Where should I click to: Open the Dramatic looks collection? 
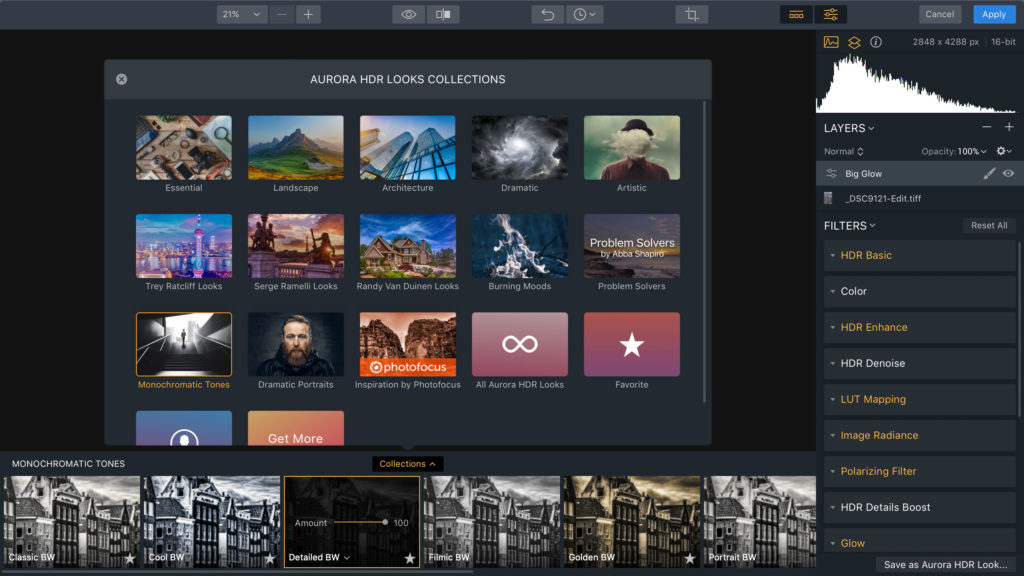click(520, 148)
